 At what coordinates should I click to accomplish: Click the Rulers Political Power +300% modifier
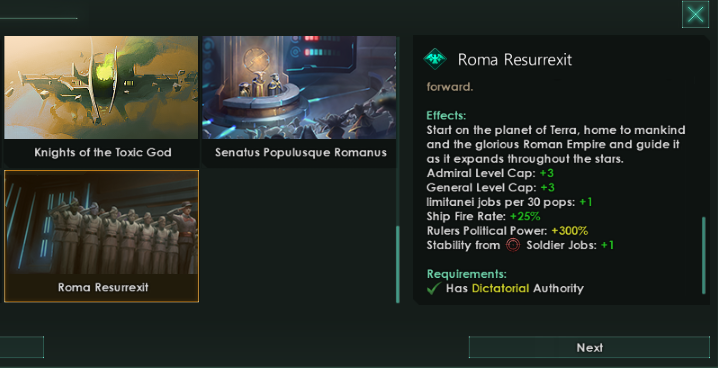tap(507, 231)
